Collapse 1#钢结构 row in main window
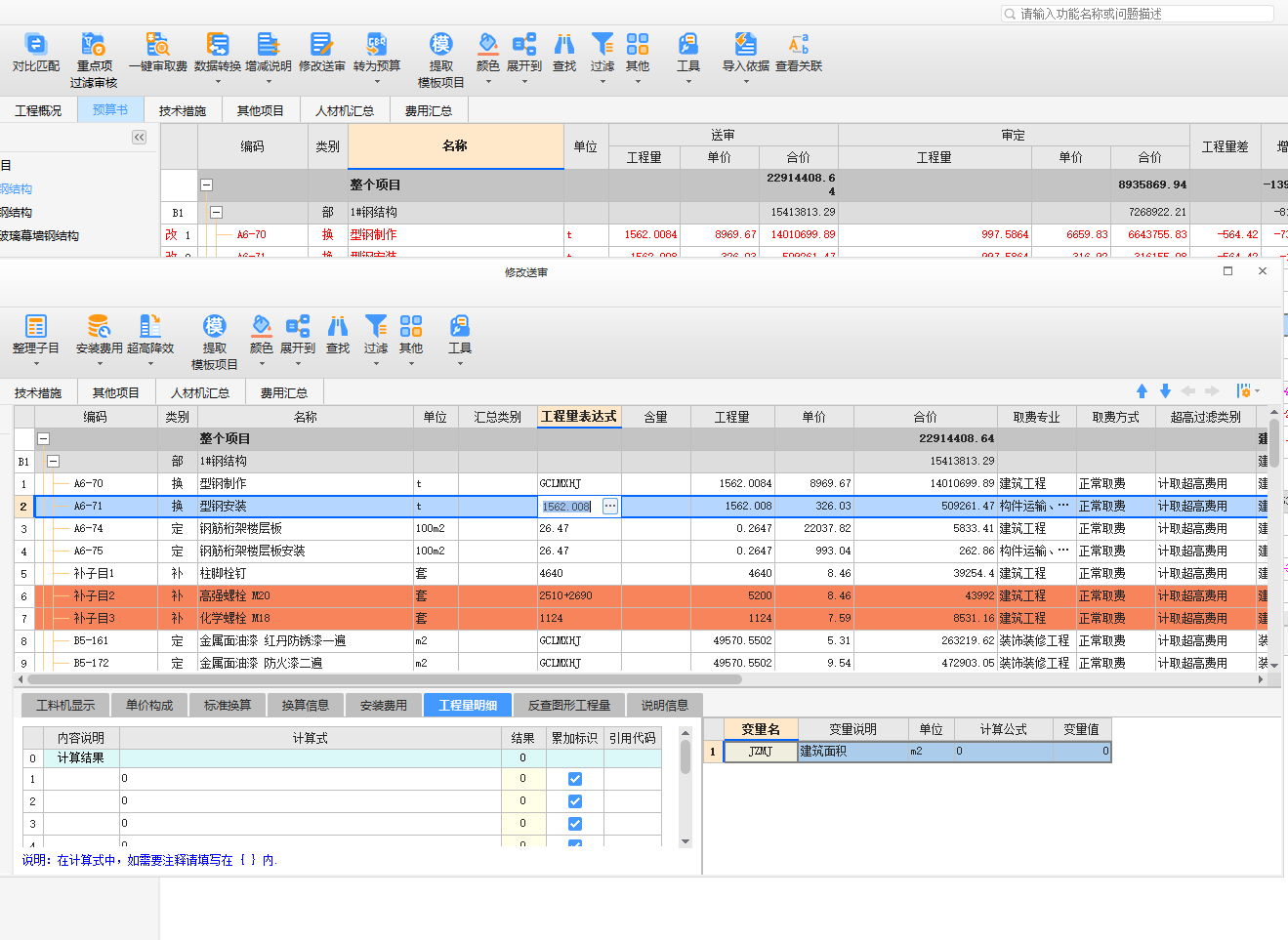The height and width of the screenshot is (940, 1288). point(217,212)
